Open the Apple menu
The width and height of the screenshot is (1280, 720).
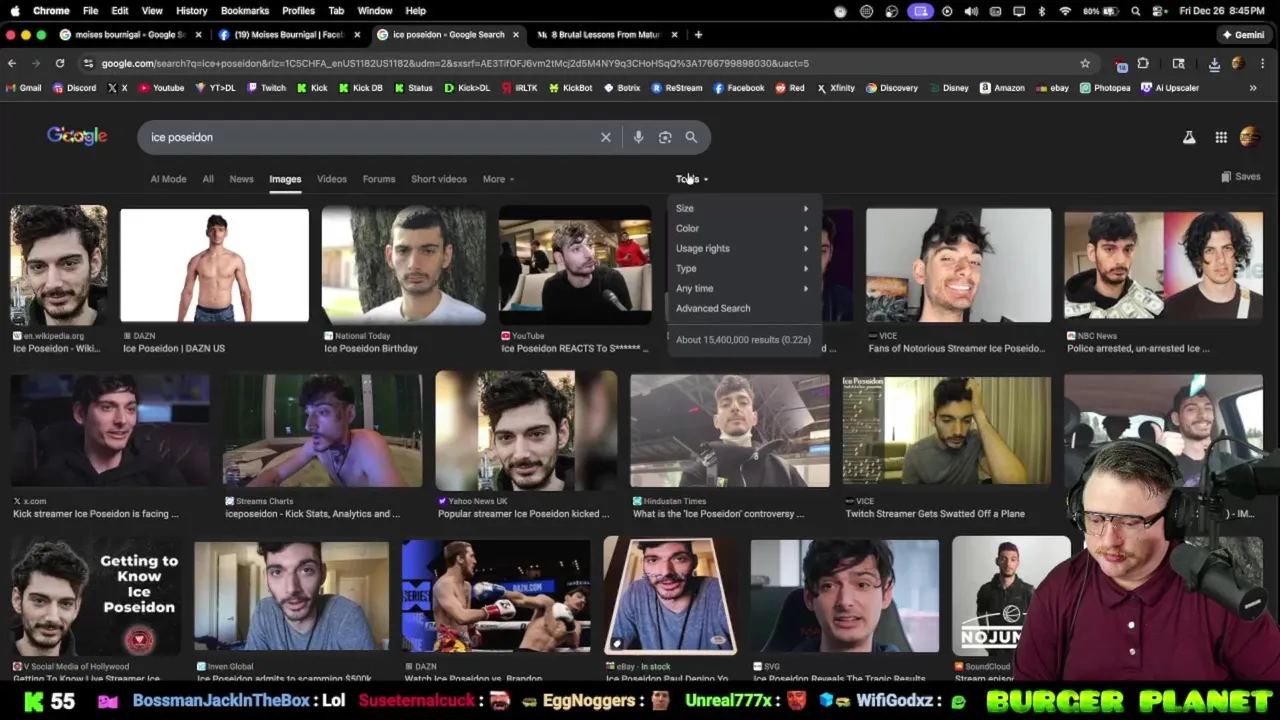click(14, 10)
